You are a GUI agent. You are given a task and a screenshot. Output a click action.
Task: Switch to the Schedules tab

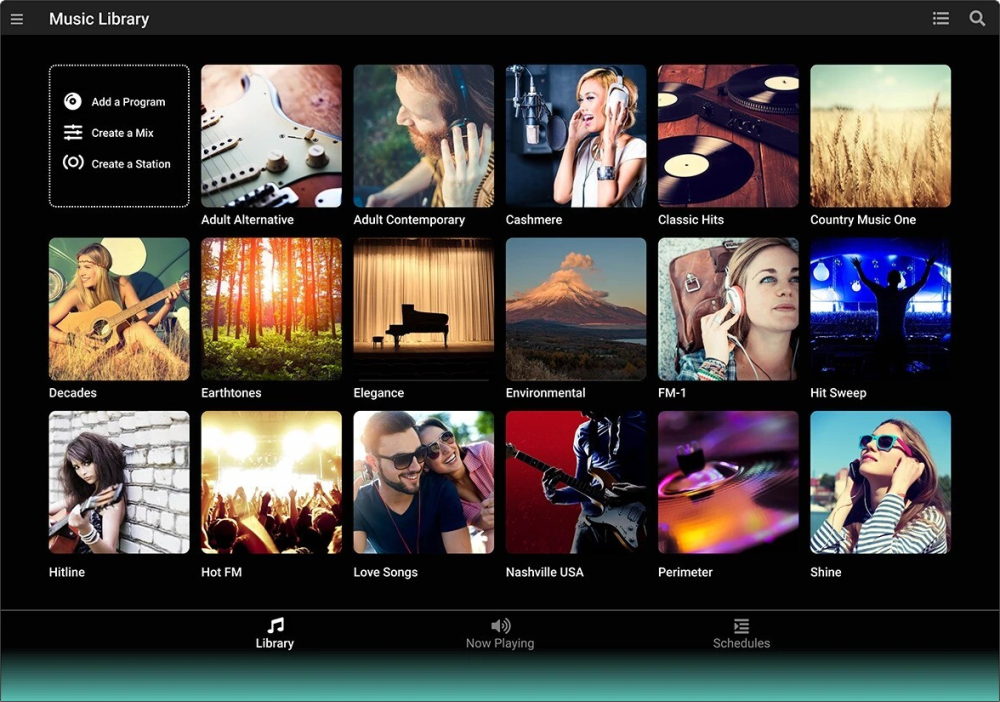741,635
